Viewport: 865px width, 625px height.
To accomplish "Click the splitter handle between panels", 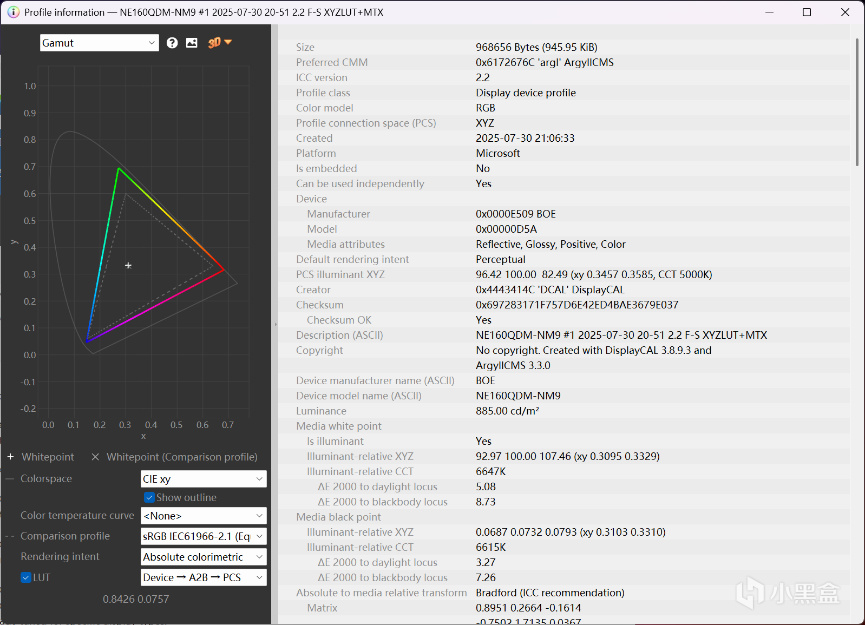I will click(x=275, y=324).
